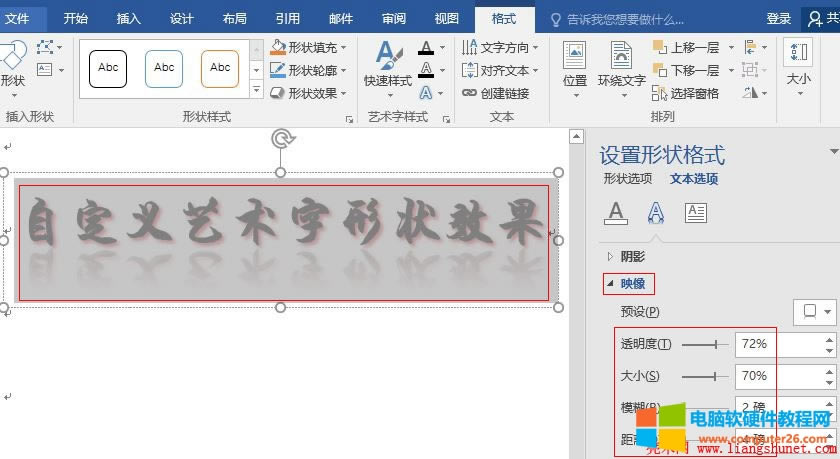The image size is (840, 459).
Task: Open the 文件 menu tab
Action: click(17, 19)
